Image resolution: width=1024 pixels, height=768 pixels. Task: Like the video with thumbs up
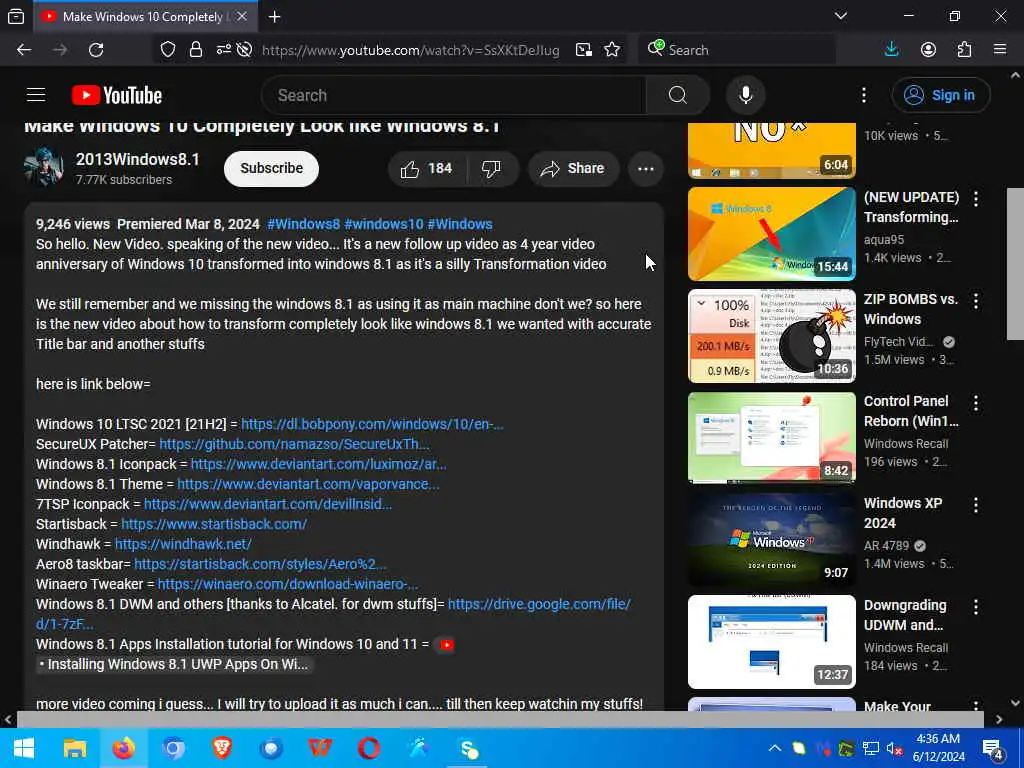pyautogui.click(x=427, y=168)
